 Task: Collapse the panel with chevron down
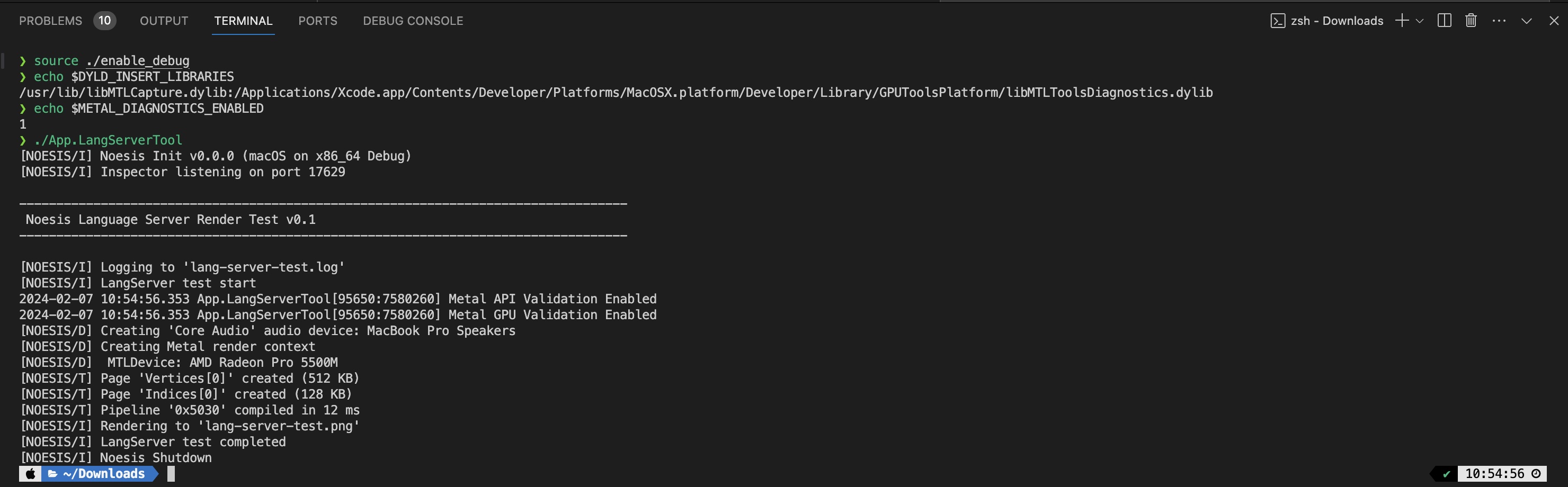click(x=1527, y=21)
